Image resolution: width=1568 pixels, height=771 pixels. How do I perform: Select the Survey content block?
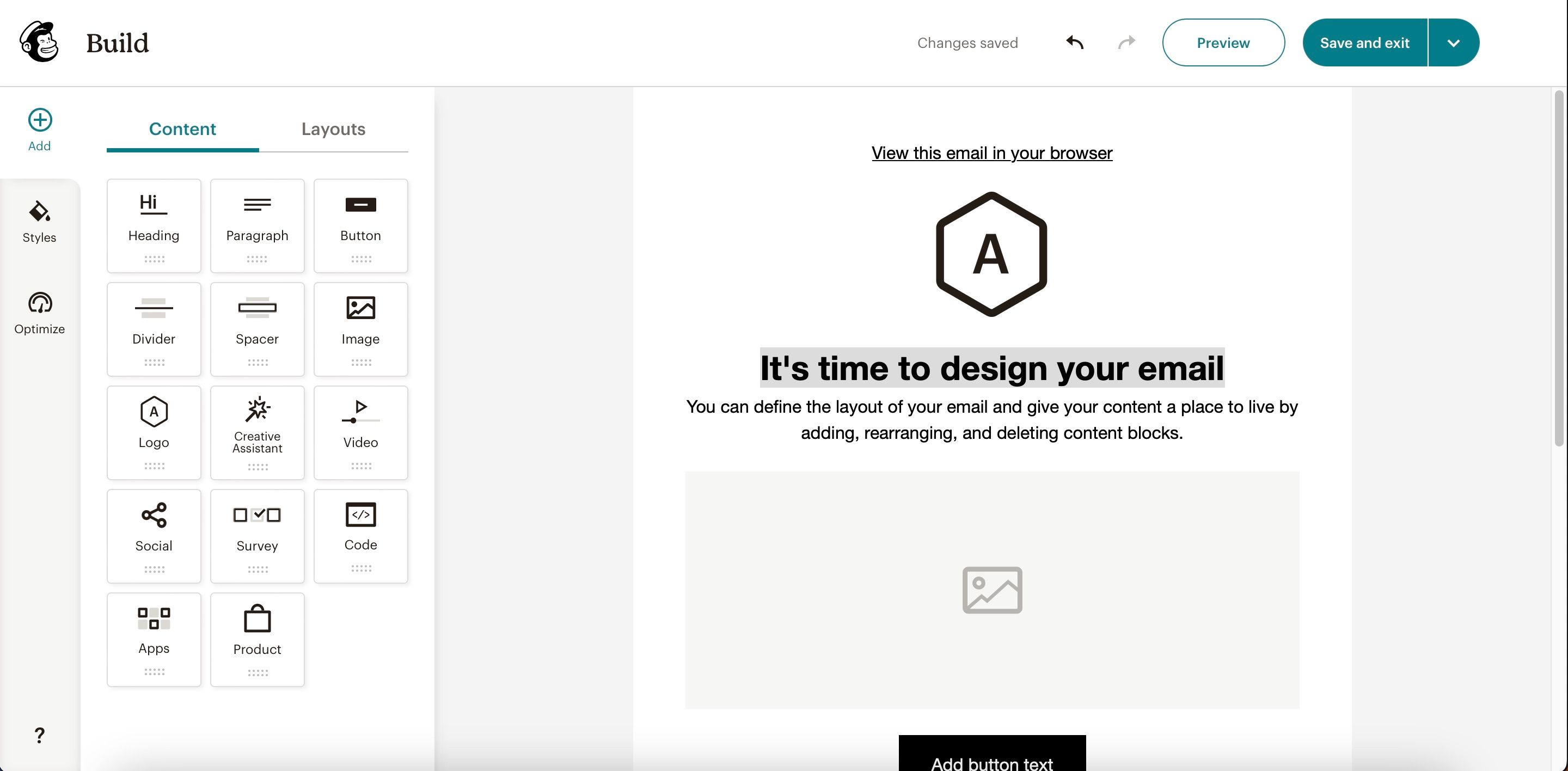click(x=257, y=535)
